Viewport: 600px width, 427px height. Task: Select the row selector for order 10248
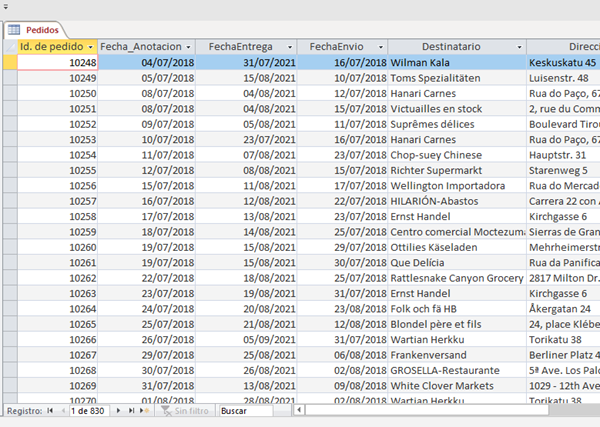pyautogui.click(x=10, y=62)
